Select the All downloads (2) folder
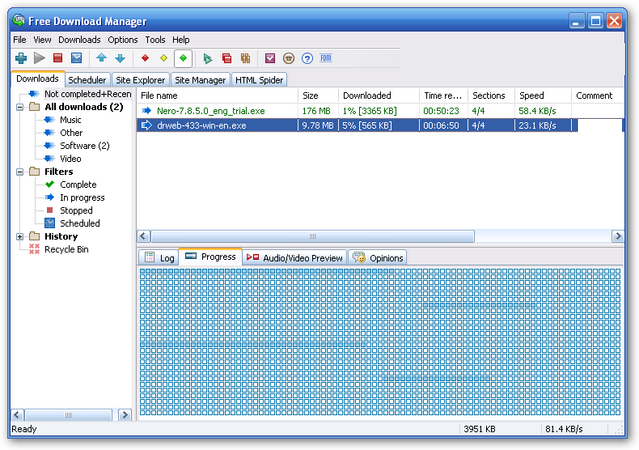The height and width of the screenshot is (450, 639). (84, 107)
